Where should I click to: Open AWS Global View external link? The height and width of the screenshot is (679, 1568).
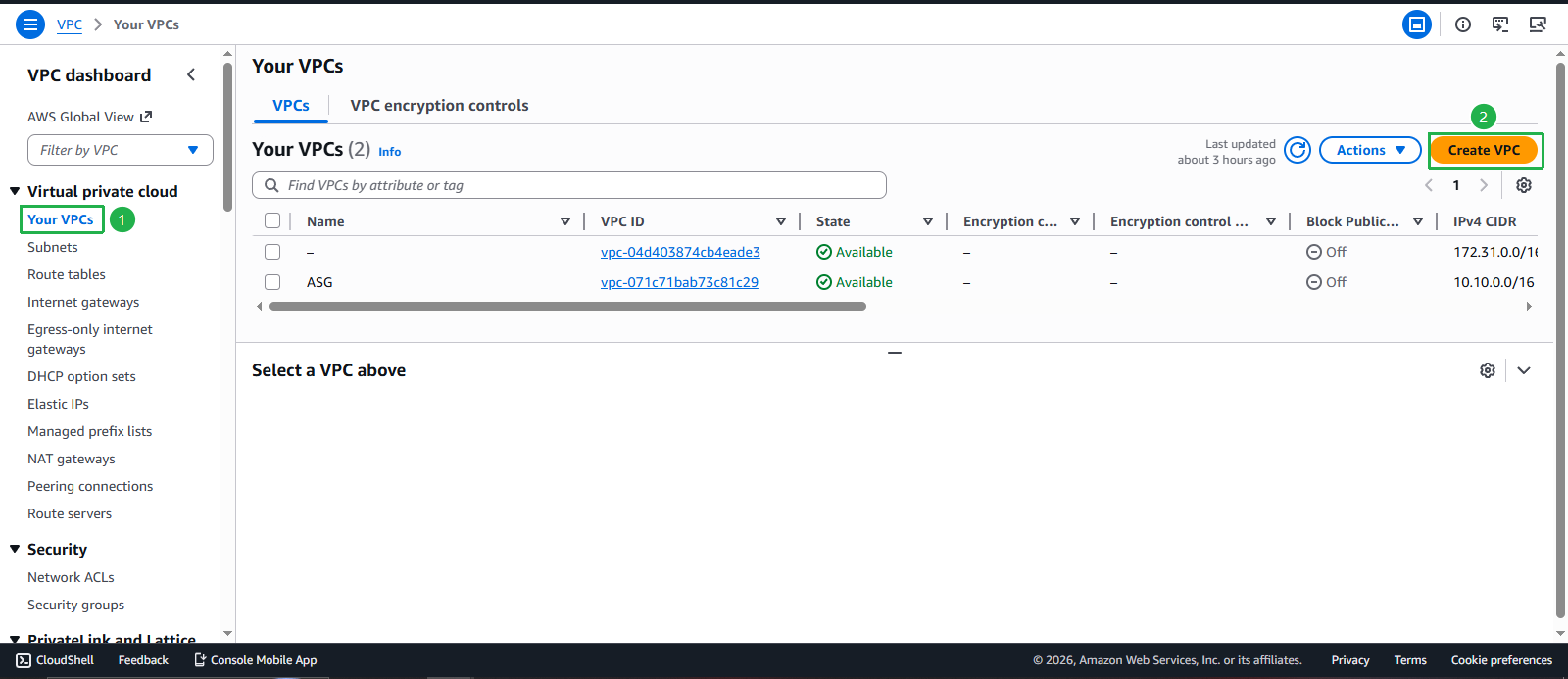pyautogui.click(x=89, y=117)
